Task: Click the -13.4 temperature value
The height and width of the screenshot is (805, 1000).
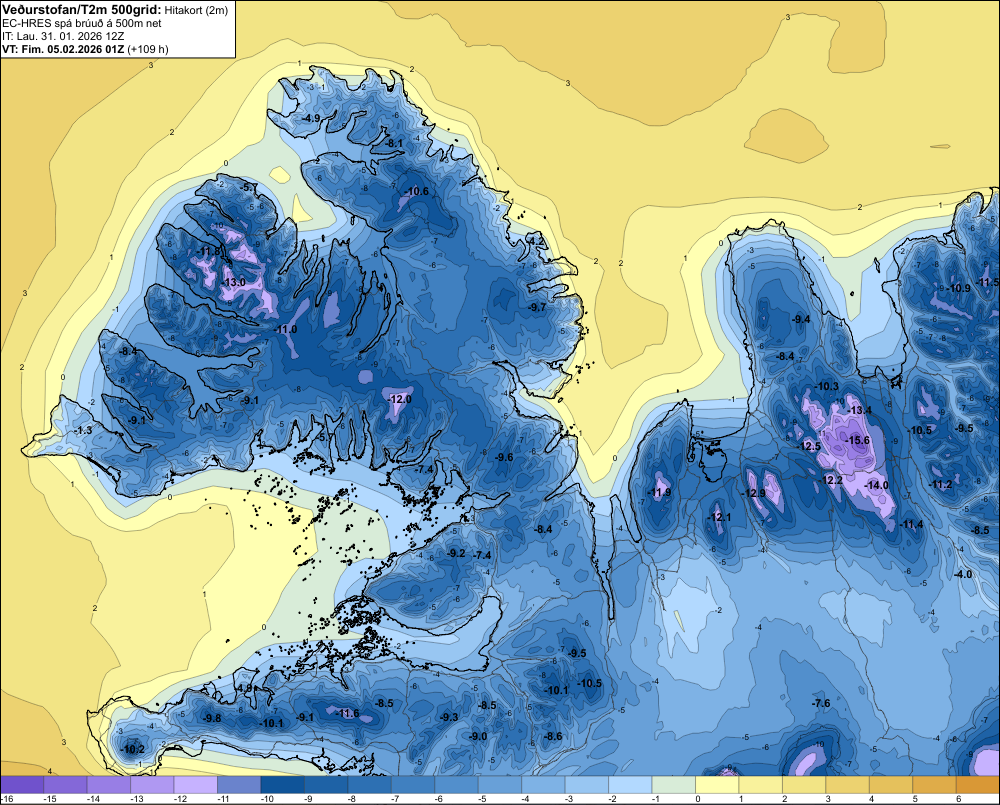Action: point(859,410)
